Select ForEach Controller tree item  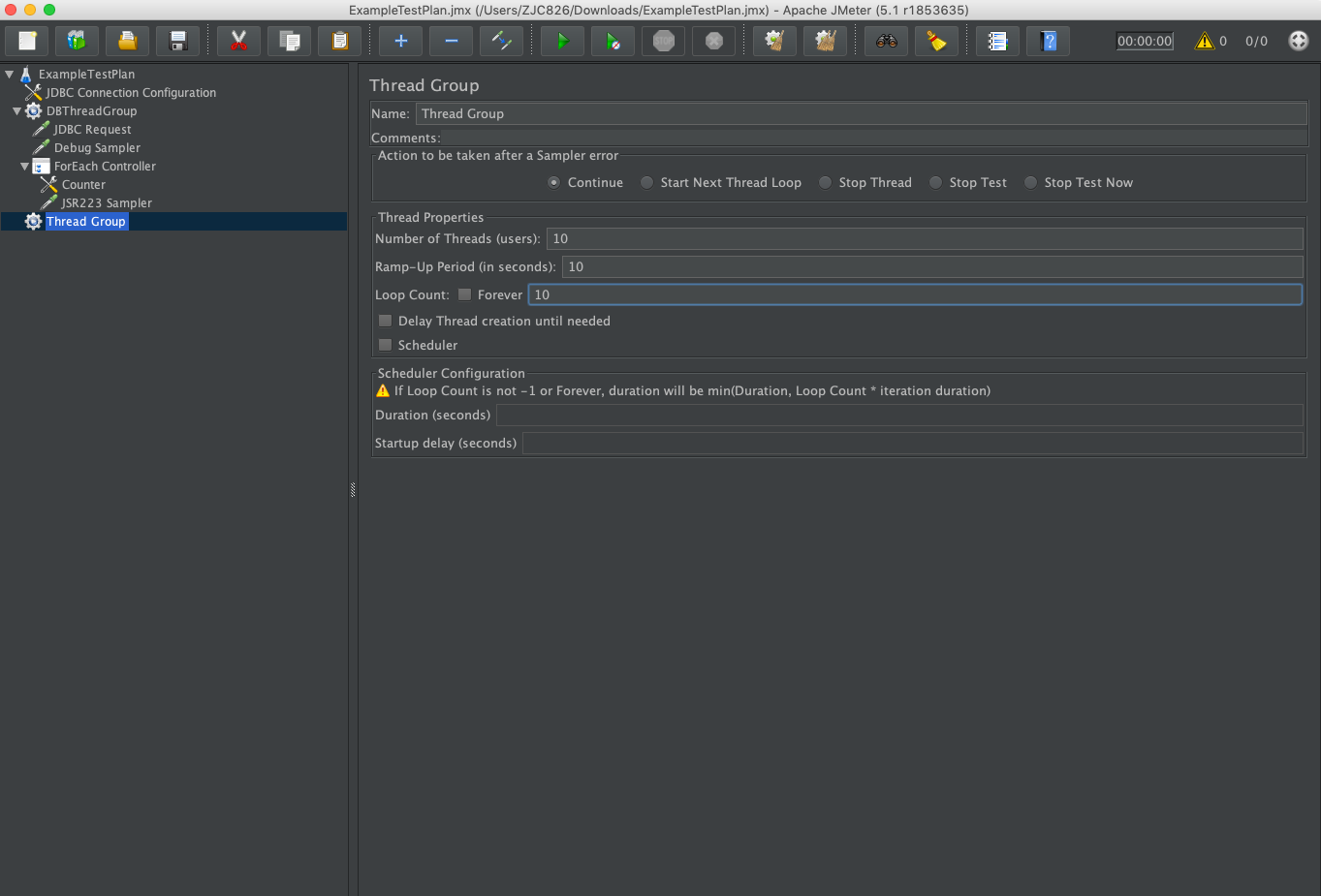105,167
